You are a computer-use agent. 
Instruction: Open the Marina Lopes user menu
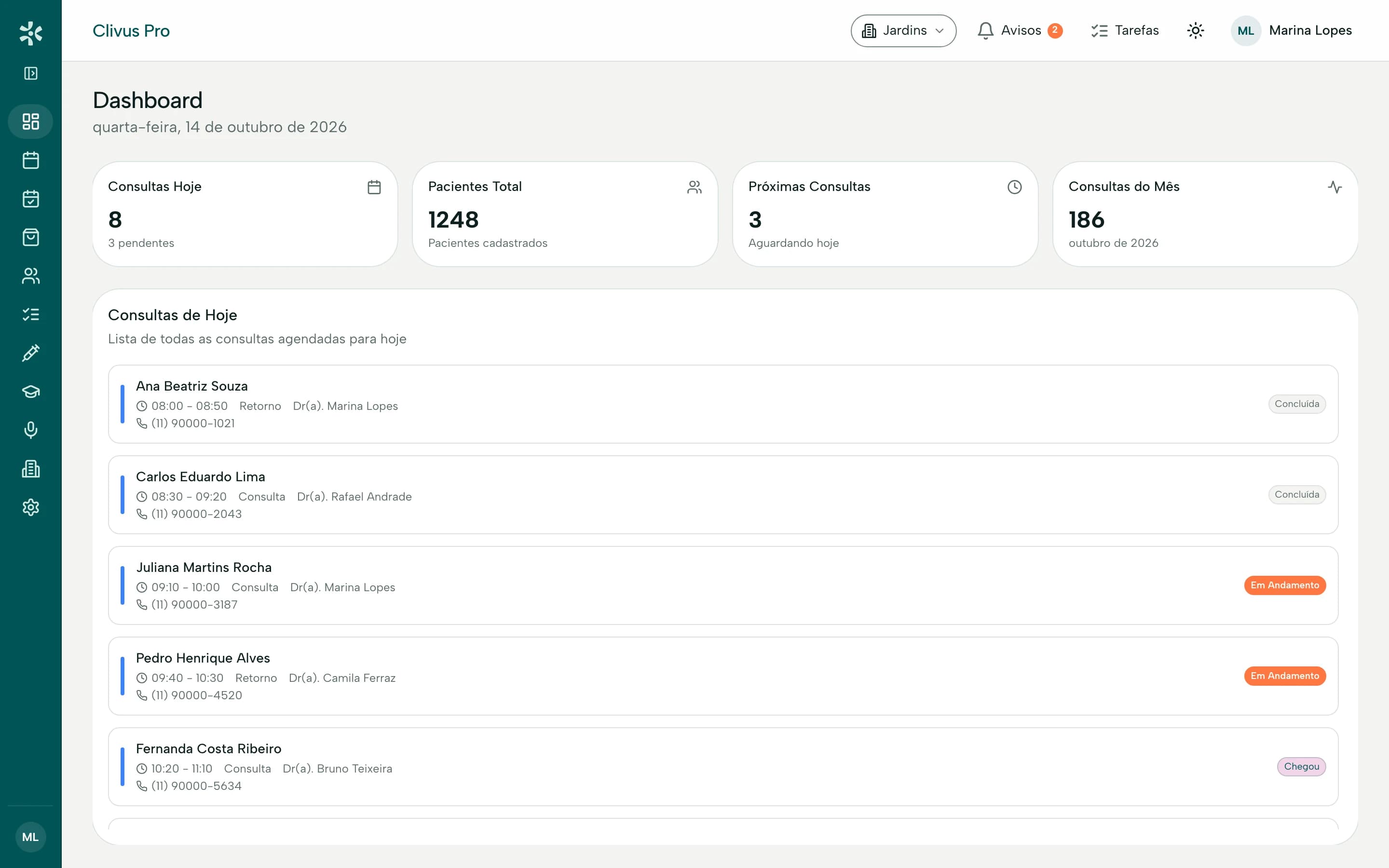tap(1292, 30)
